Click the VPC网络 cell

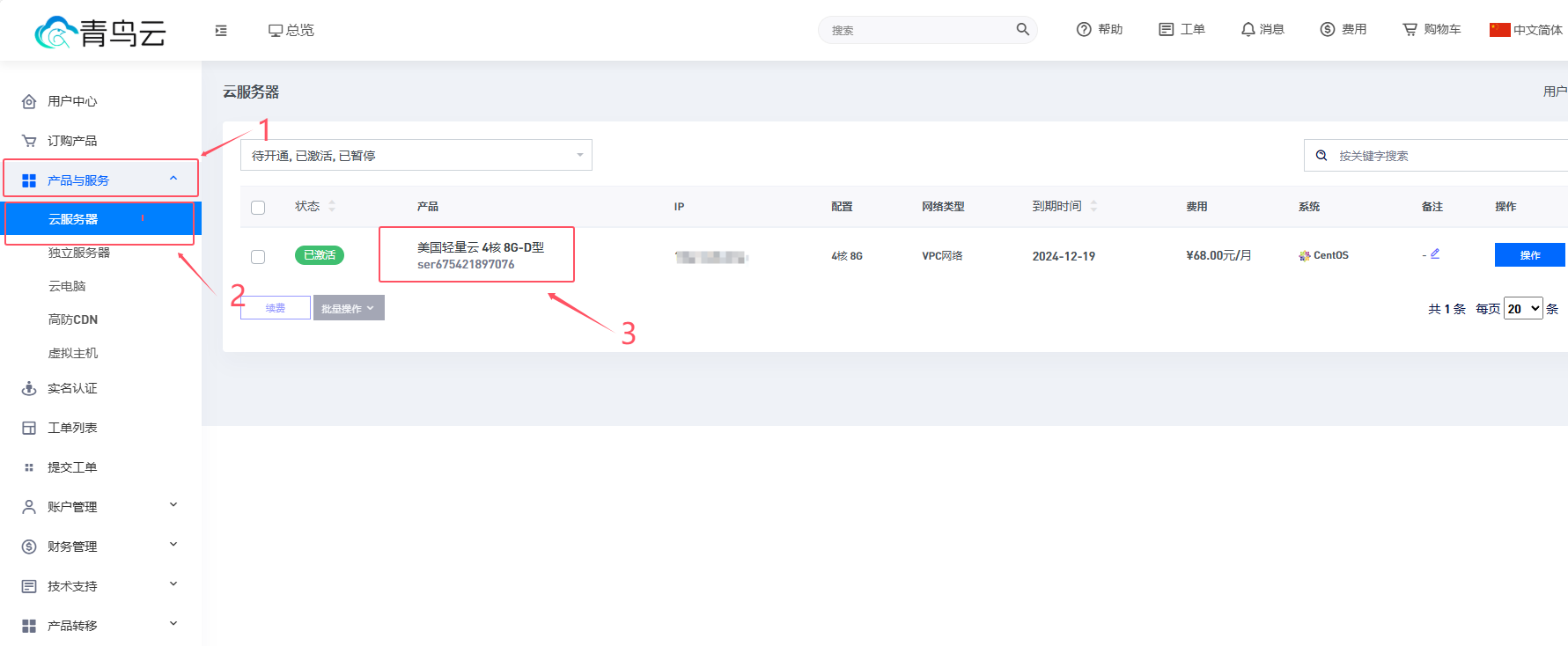coord(942,256)
